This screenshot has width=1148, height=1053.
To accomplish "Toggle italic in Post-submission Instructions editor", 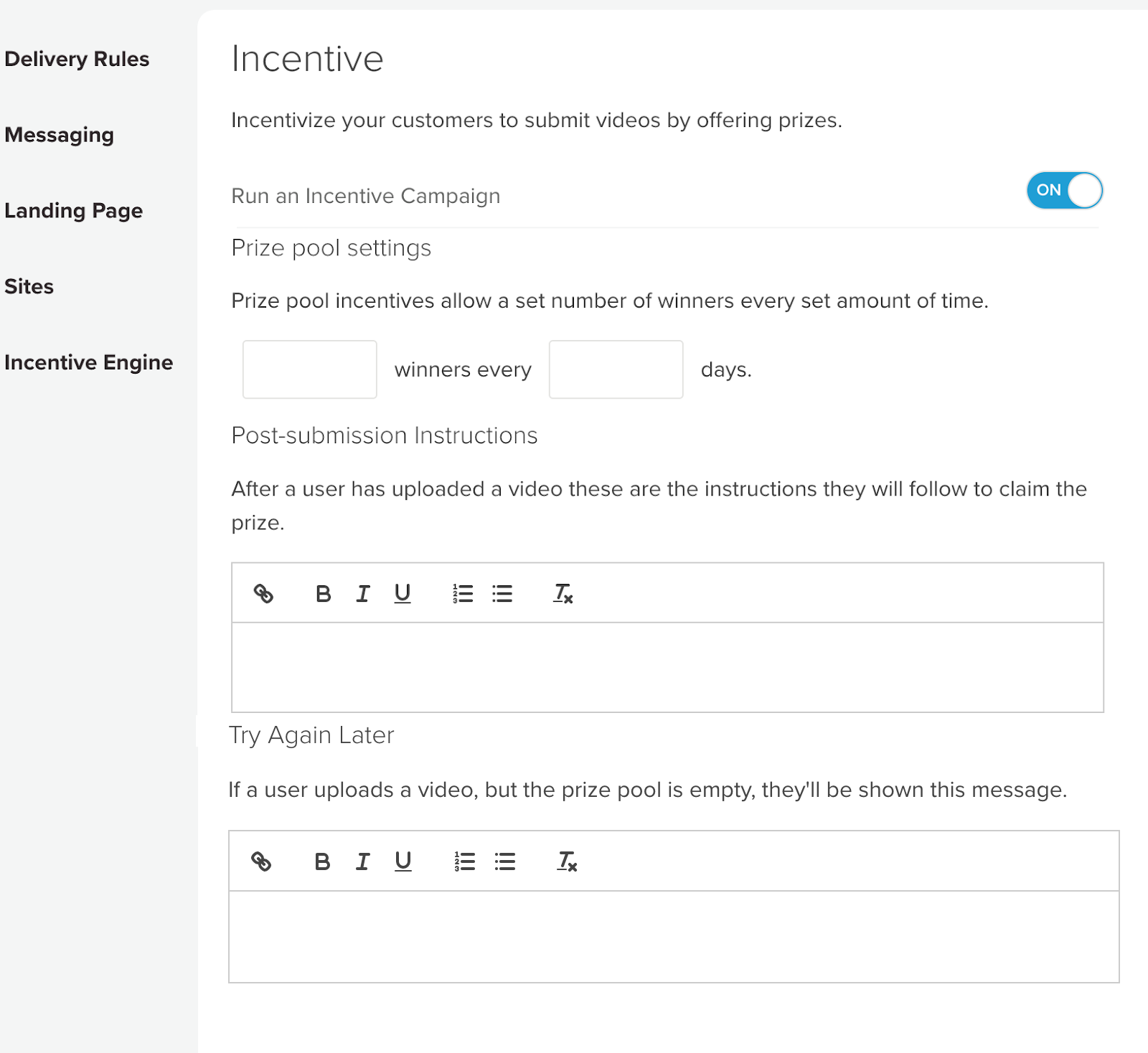I will 363,593.
